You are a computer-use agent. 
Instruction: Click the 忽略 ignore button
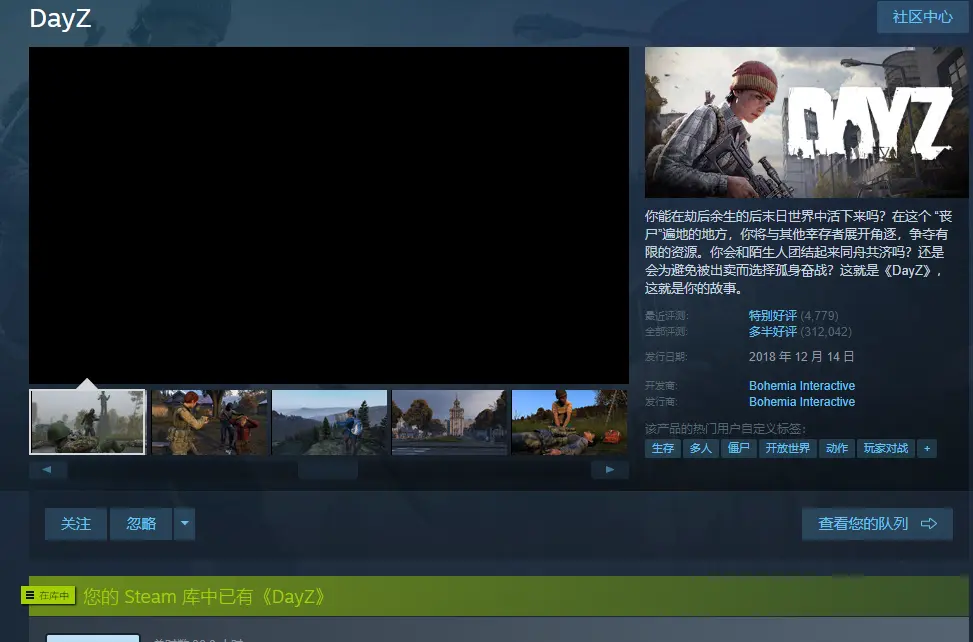point(141,524)
